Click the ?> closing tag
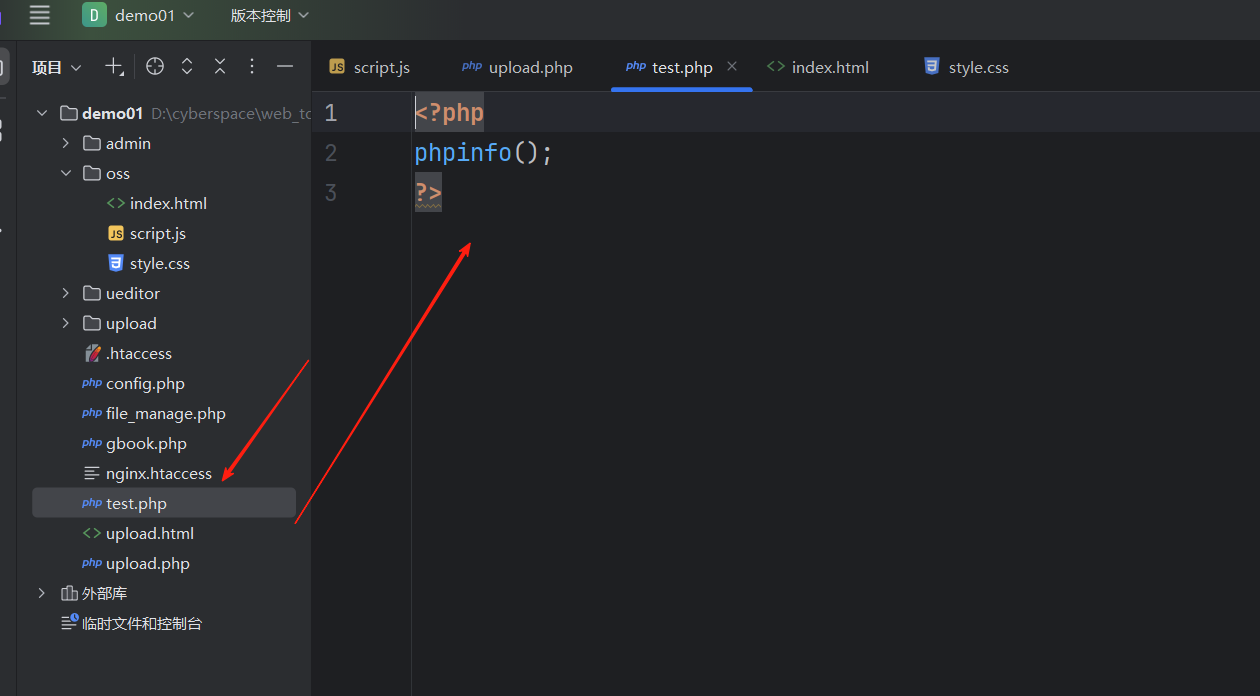The width and height of the screenshot is (1260, 696). 428,193
